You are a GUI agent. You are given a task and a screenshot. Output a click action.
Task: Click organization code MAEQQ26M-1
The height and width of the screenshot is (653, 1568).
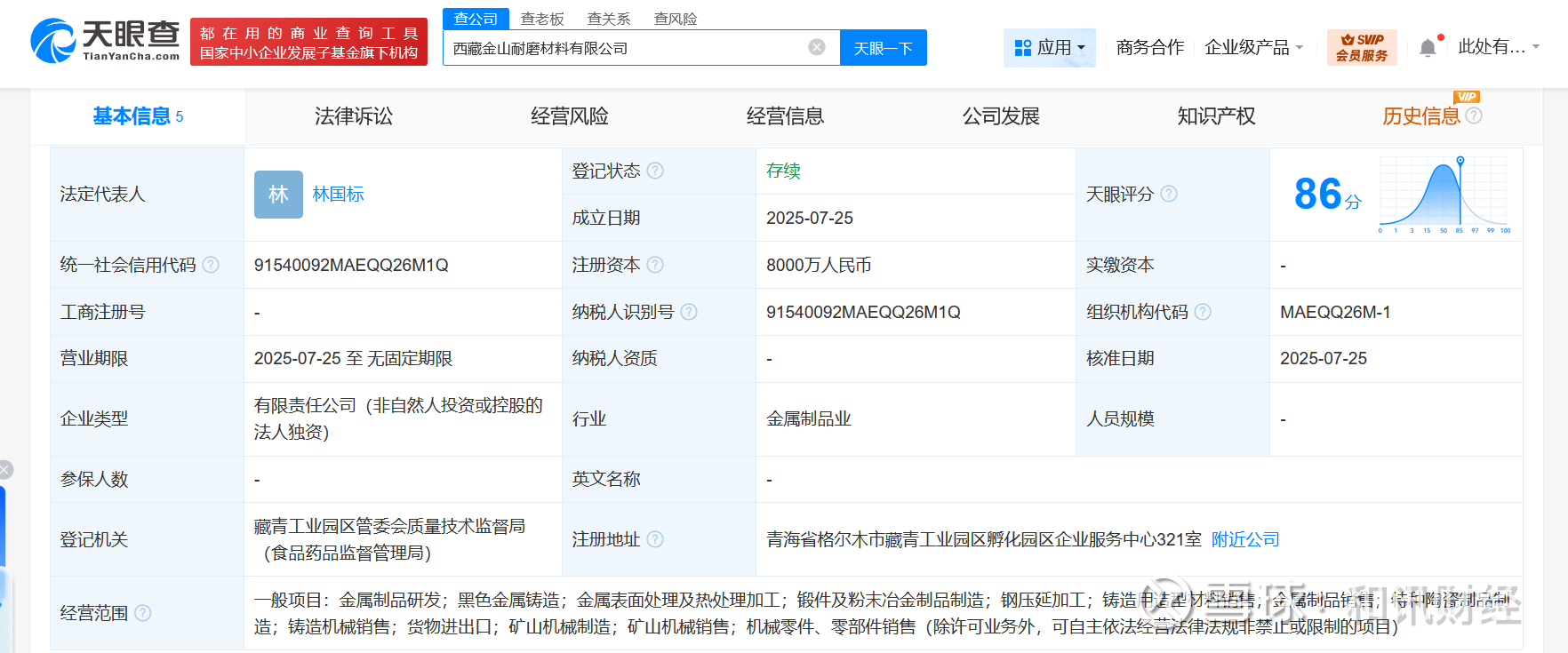[1335, 312]
